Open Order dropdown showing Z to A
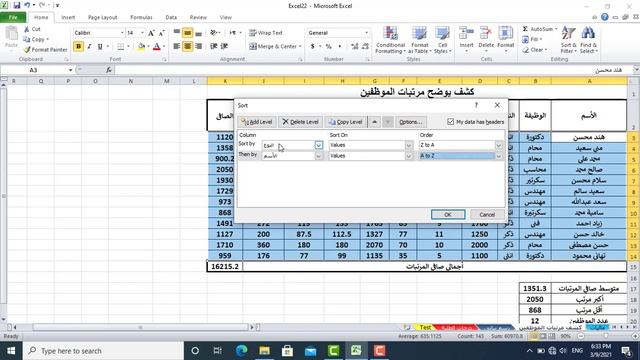Screen dimensions: 640x360 click(499, 145)
